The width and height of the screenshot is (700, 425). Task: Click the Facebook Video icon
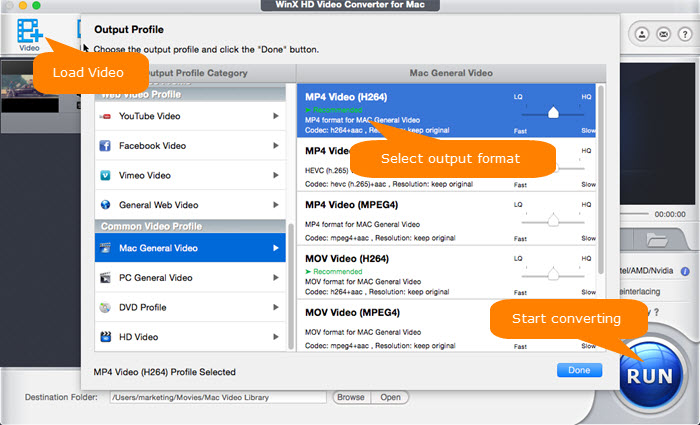pyautogui.click(x=105, y=146)
